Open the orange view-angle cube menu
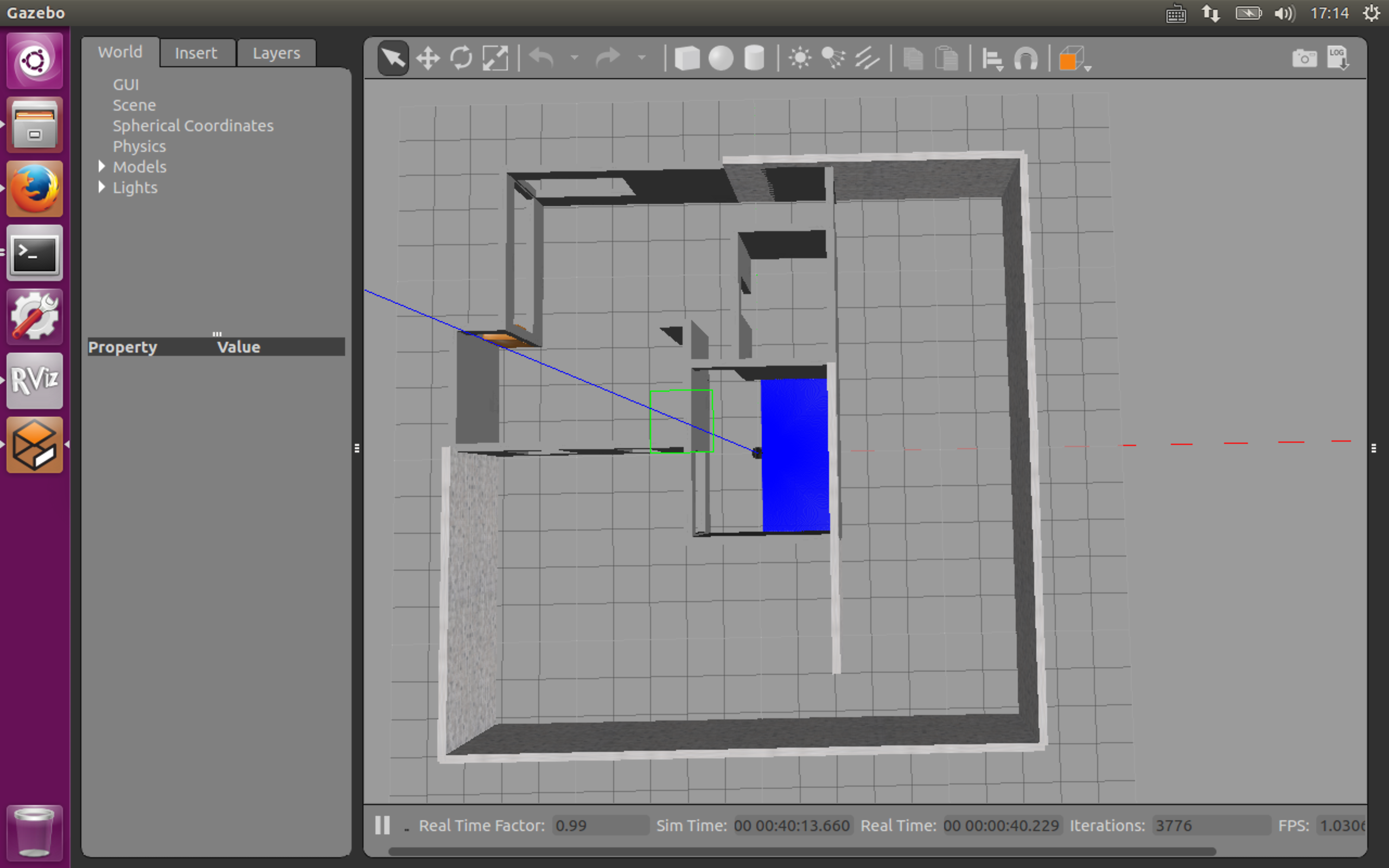Image resolution: width=1389 pixels, height=868 pixels. 1073,59
